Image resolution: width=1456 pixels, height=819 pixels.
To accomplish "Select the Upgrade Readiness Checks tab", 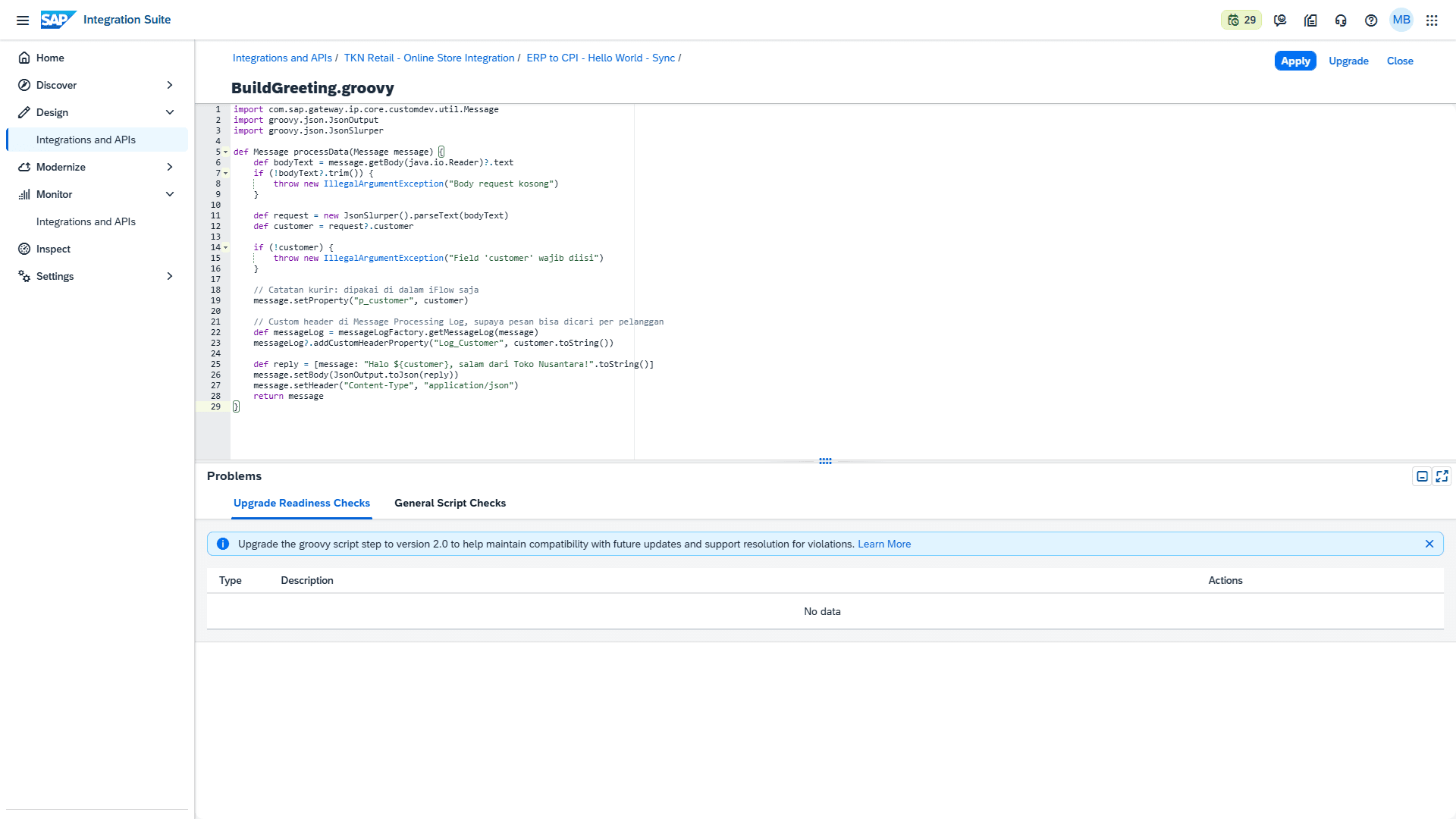I will [302, 503].
